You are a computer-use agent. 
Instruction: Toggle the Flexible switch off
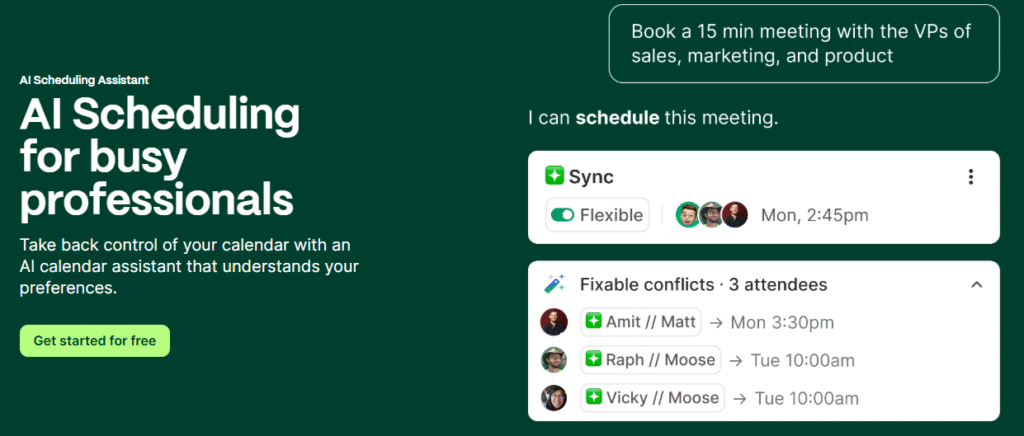[562, 215]
